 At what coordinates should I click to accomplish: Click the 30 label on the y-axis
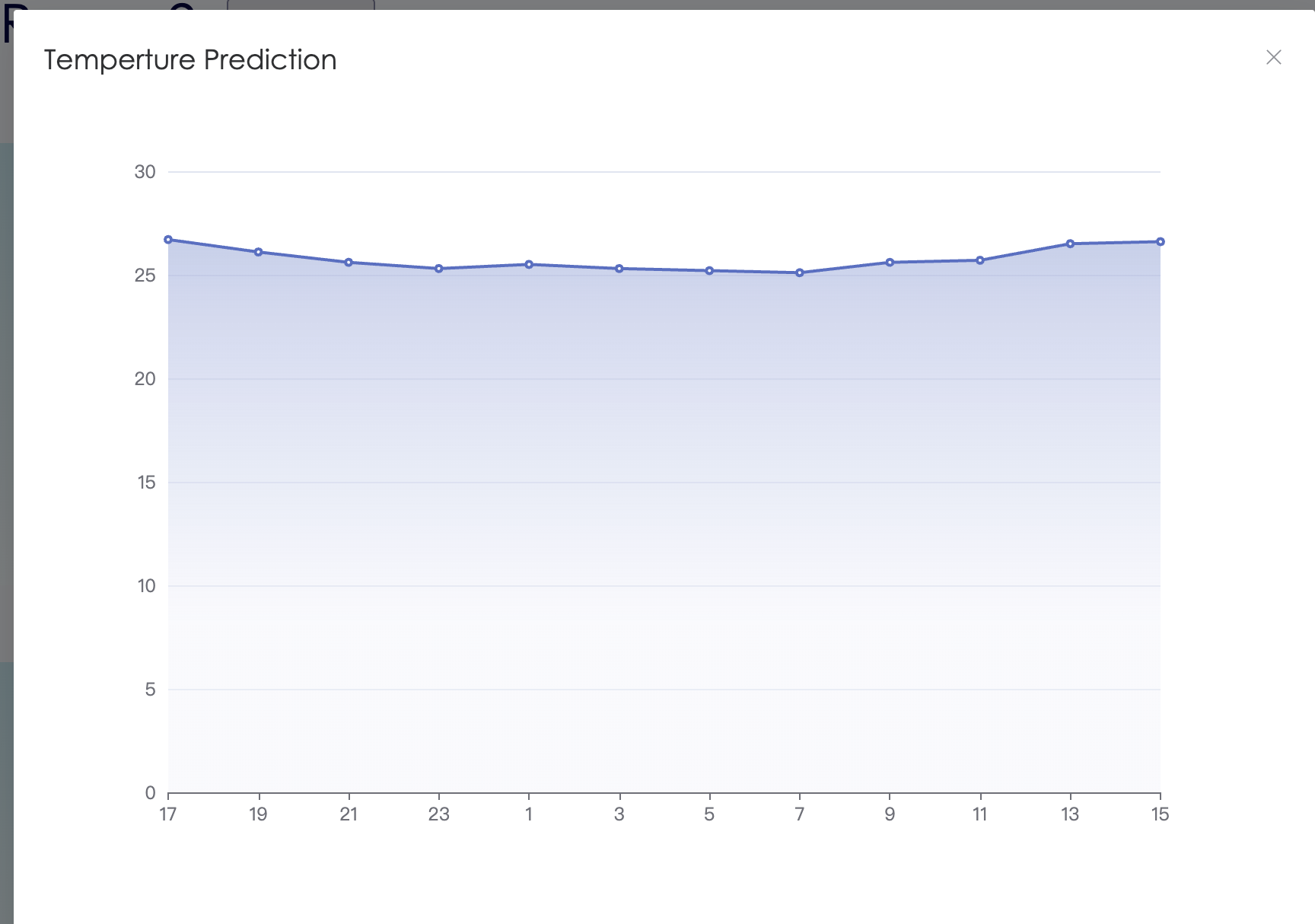(145, 172)
